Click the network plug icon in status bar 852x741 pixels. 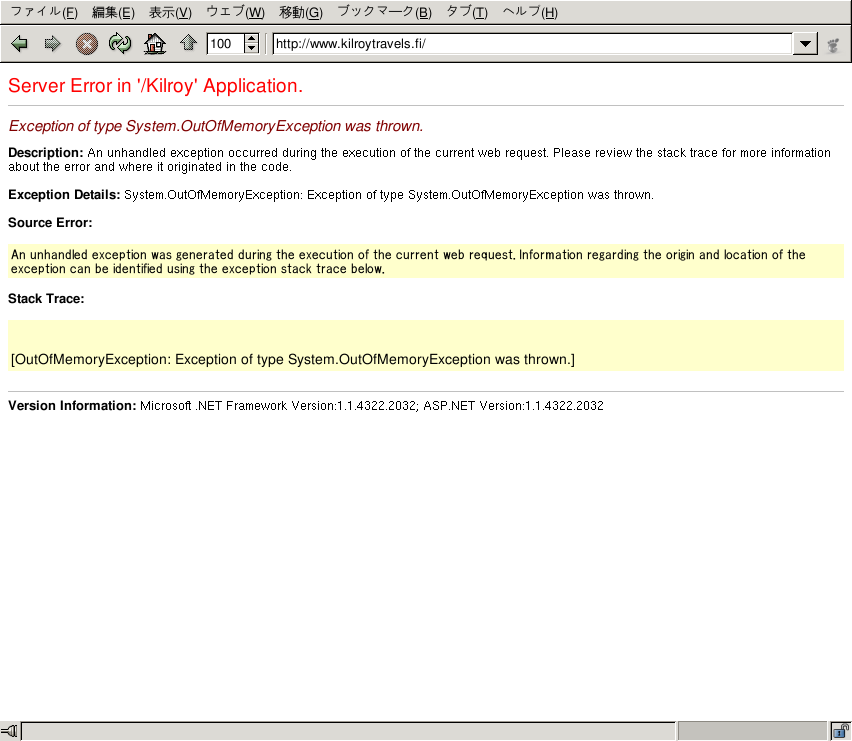pos(10,732)
